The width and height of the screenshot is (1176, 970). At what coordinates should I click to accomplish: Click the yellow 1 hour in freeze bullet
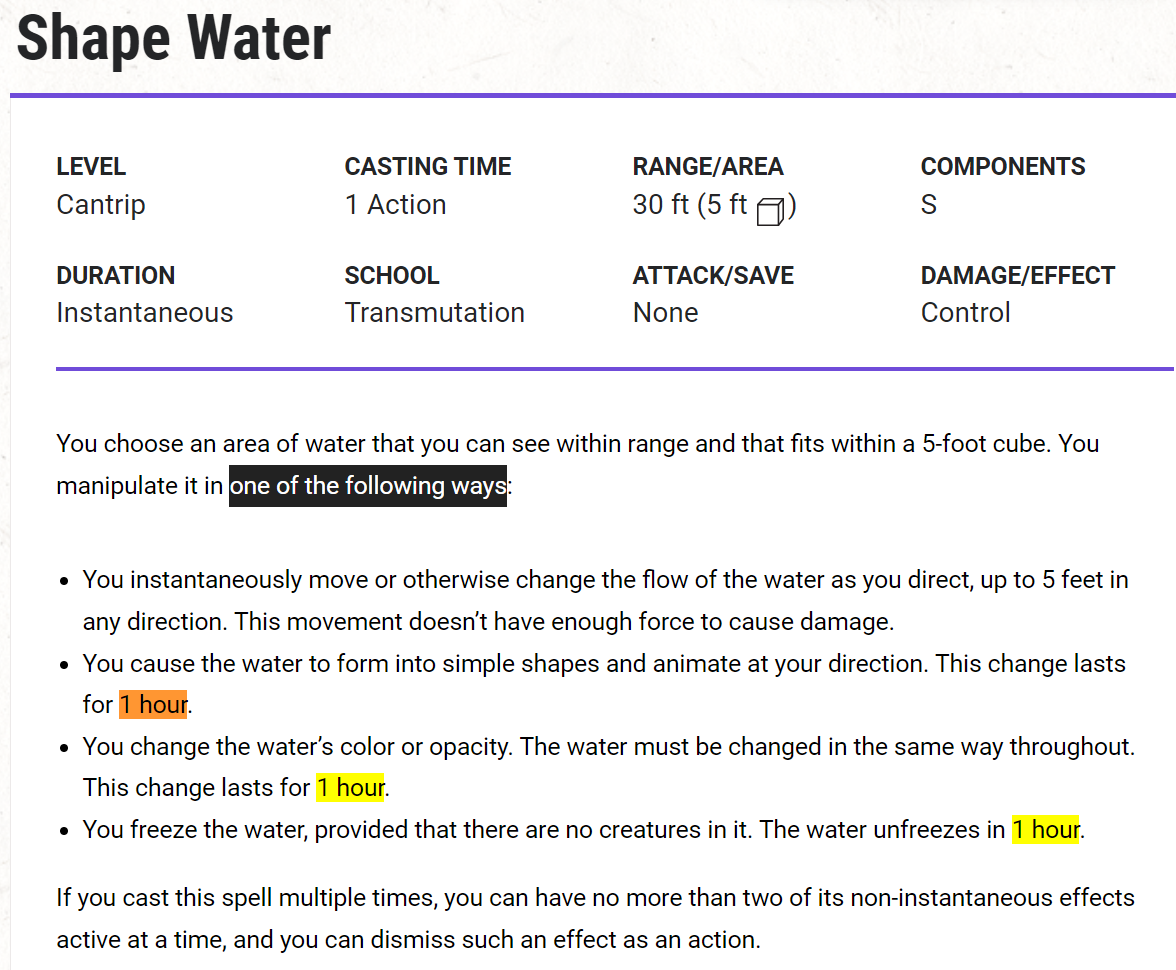click(1046, 830)
